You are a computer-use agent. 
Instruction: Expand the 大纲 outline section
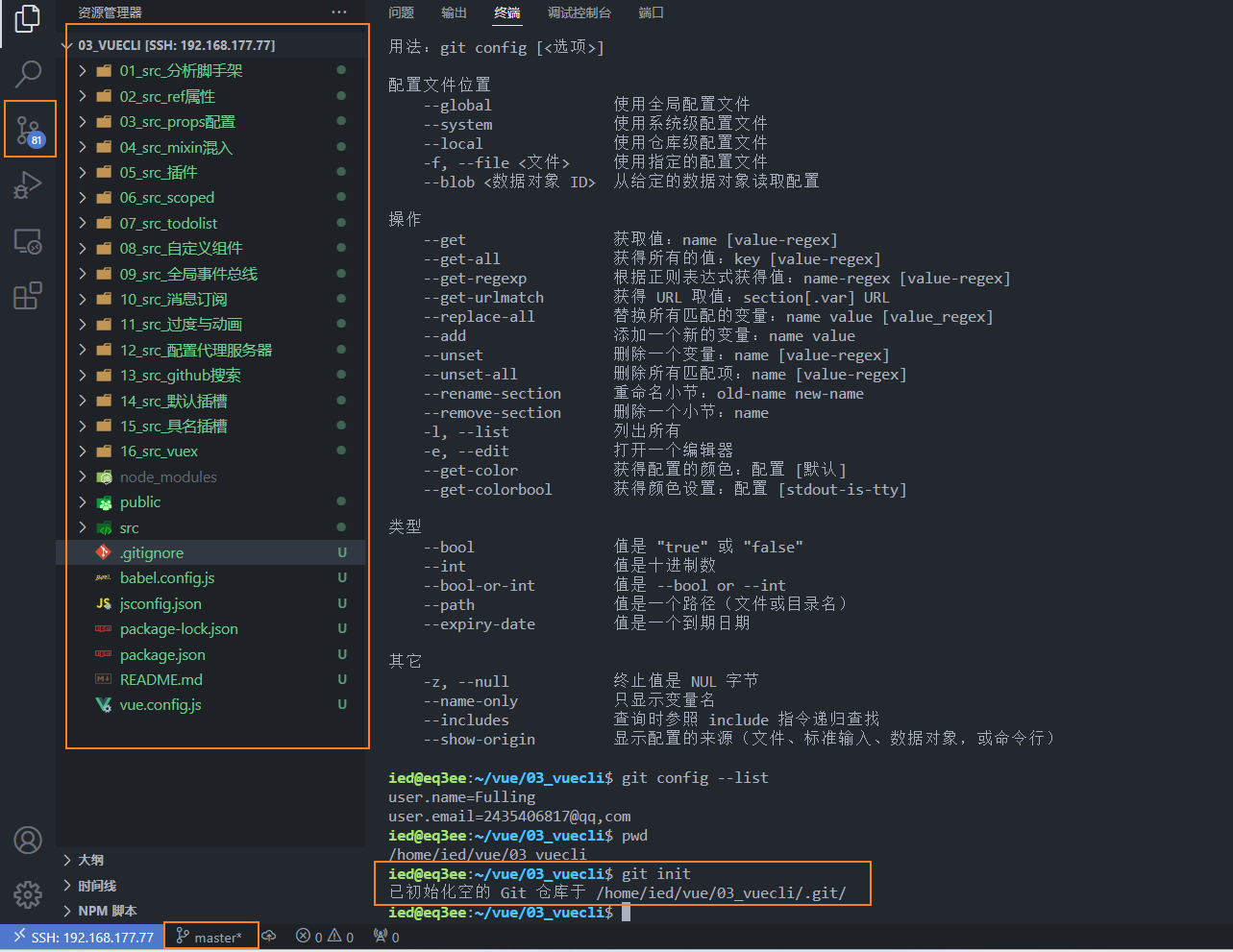click(210, 860)
